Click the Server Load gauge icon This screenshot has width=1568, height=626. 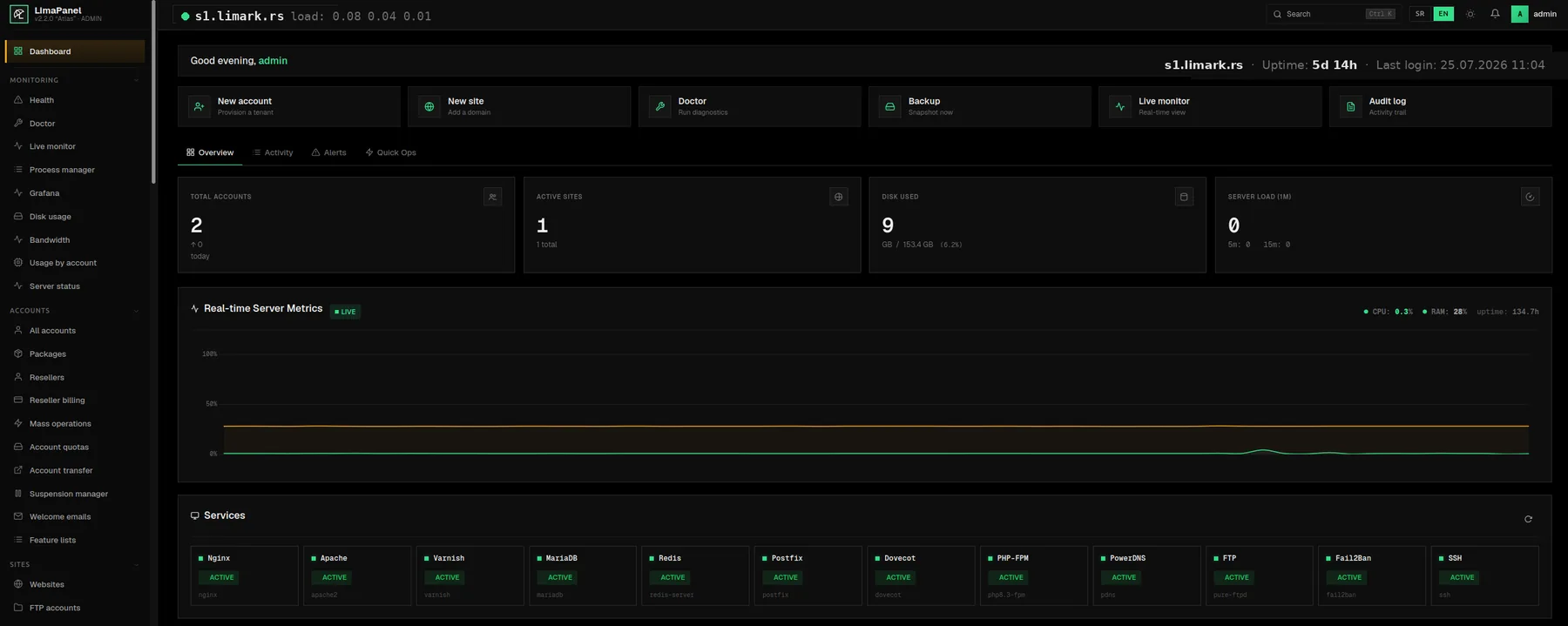1530,197
